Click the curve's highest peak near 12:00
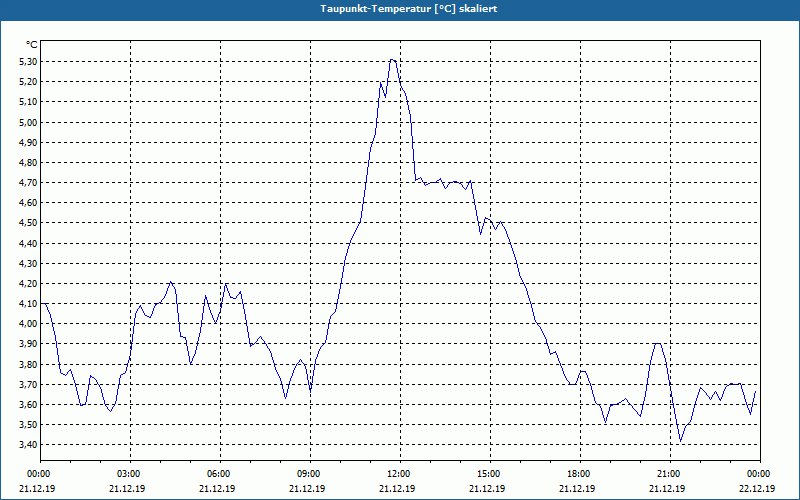Image resolution: width=800 pixels, height=500 pixels. pyautogui.click(x=391, y=60)
